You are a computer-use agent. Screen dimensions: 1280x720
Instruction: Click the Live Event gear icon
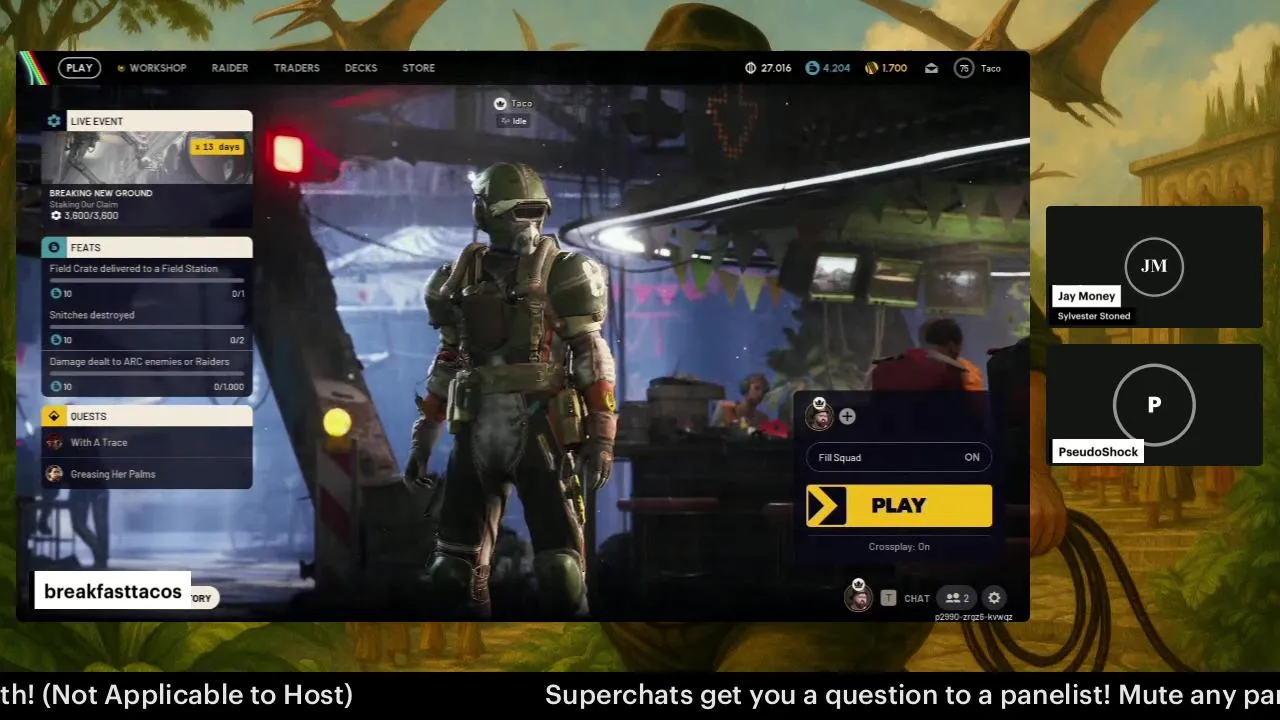pyautogui.click(x=54, y=121)
